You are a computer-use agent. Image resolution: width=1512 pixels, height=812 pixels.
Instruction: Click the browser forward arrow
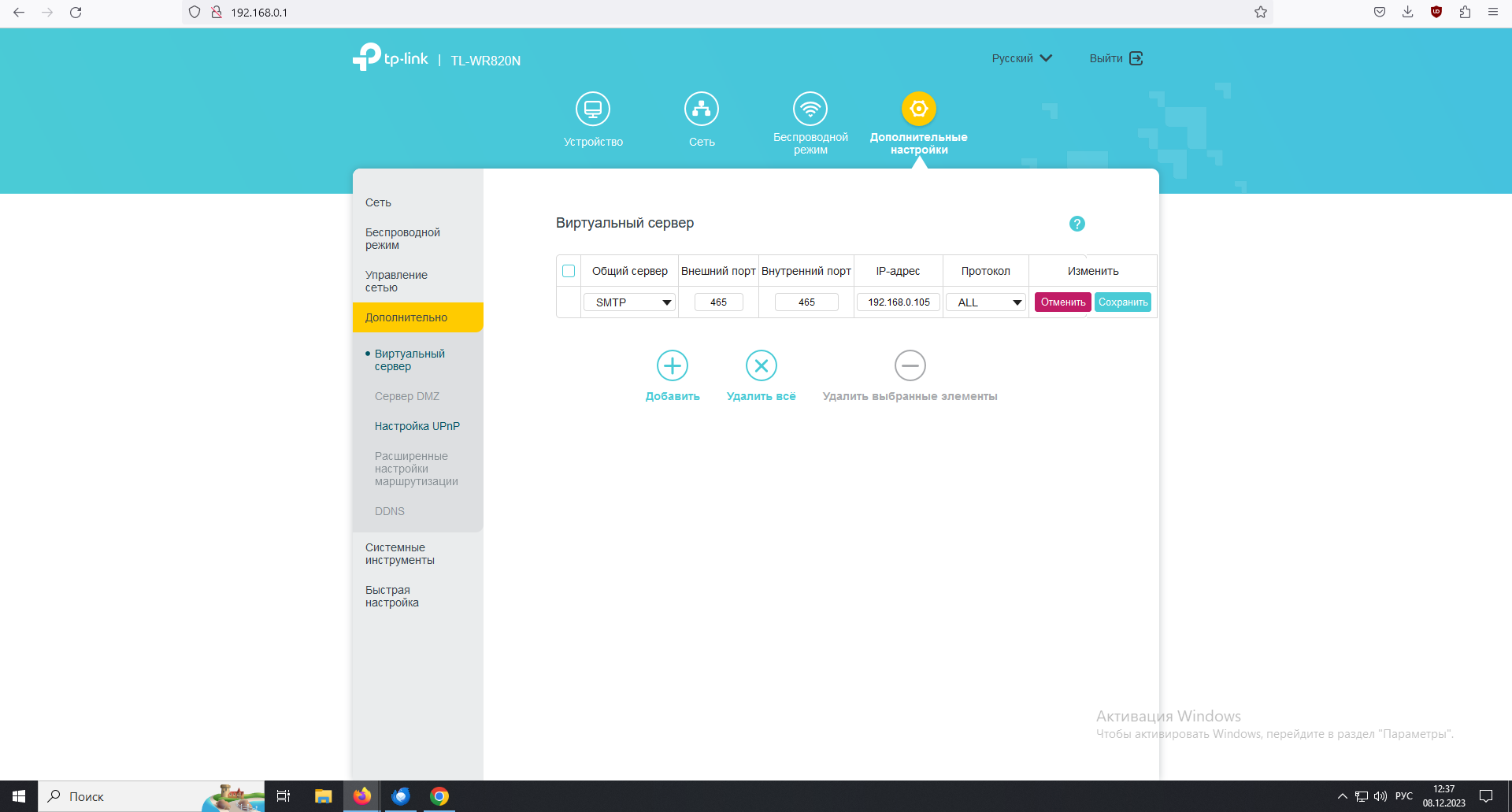pos(47,13)
